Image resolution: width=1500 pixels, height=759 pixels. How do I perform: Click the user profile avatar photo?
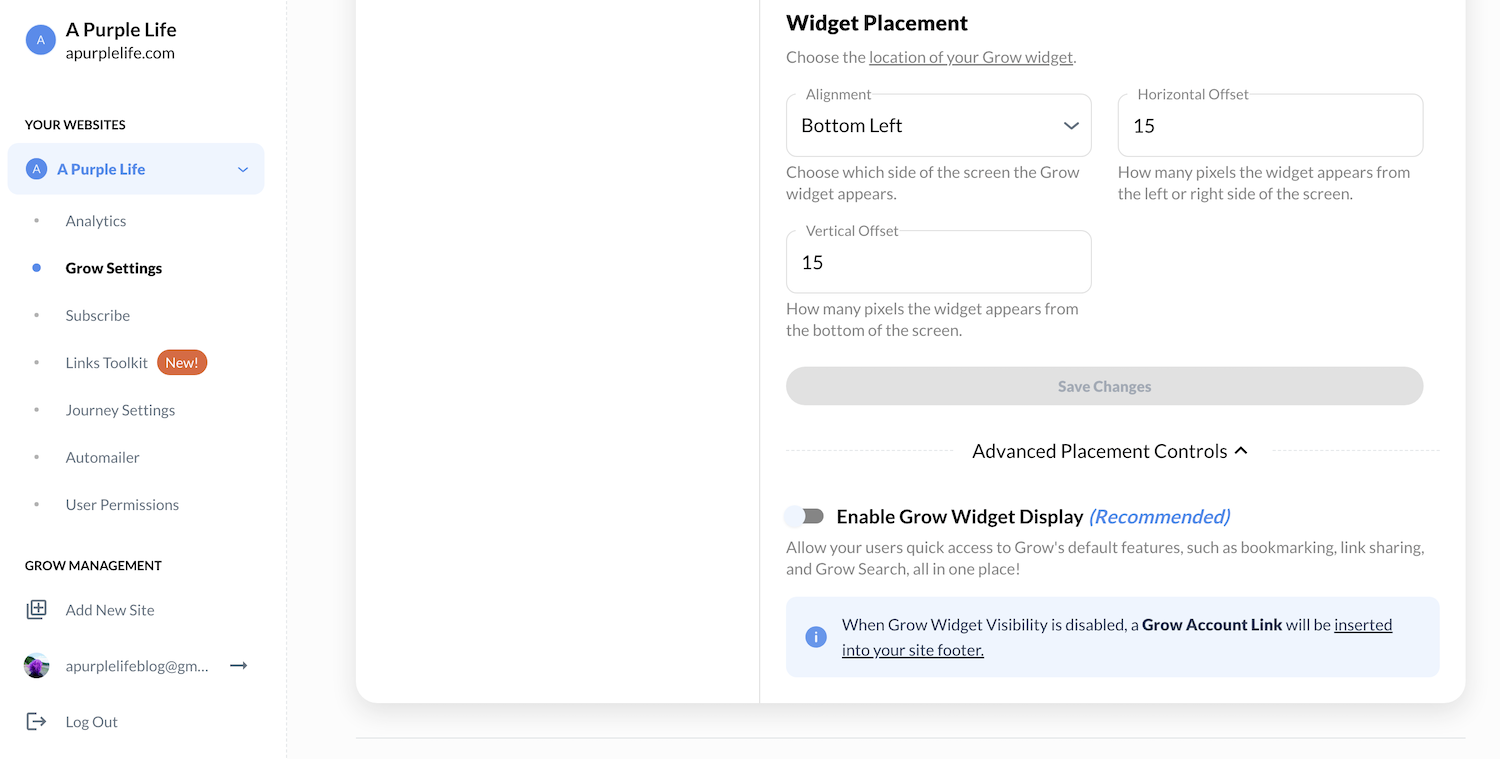coord(37,666)
